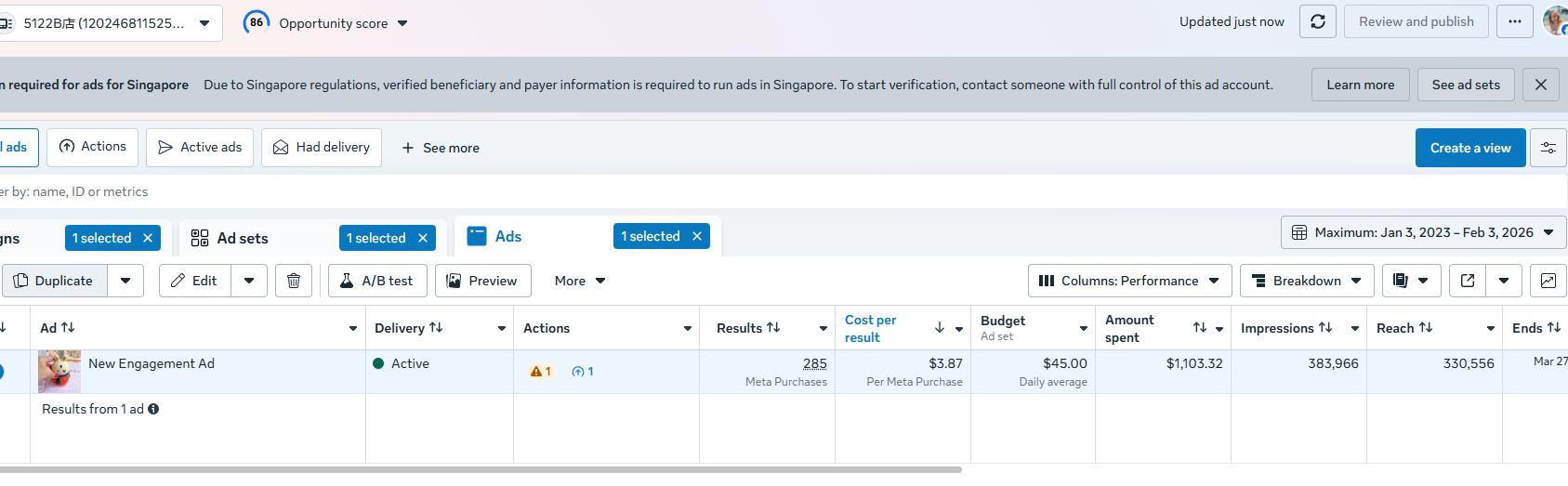
Task: Expand the Columns: Performance dropdown
Action: pos(1129,281)
